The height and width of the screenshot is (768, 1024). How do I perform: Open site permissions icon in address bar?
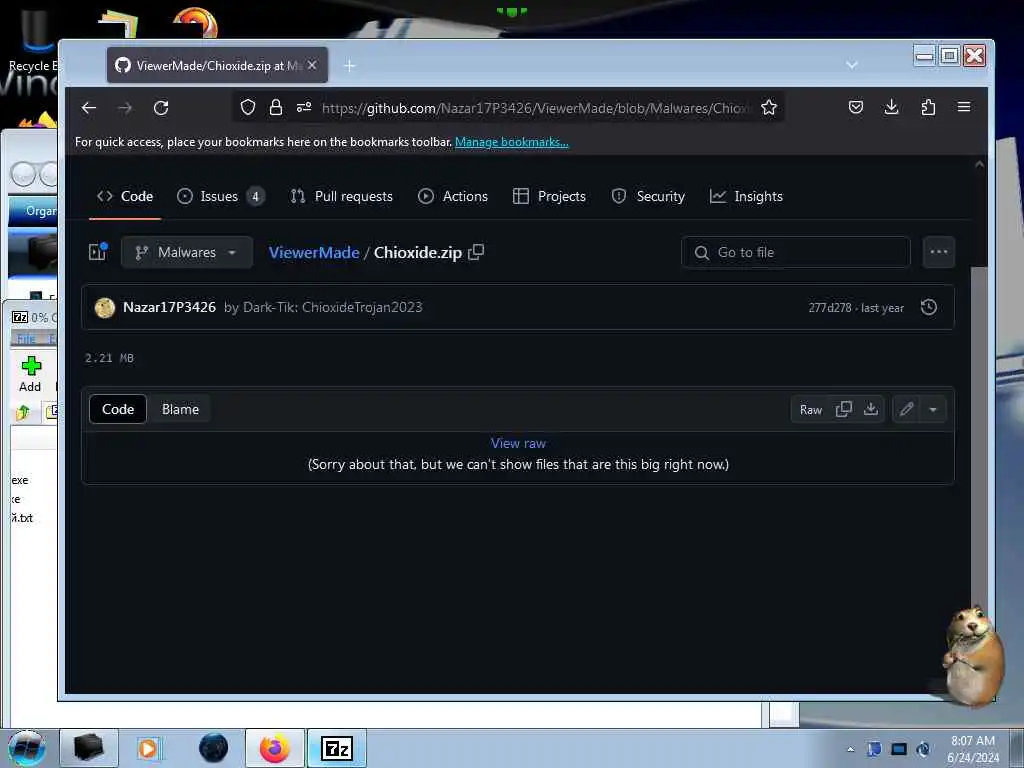[304, 107]
